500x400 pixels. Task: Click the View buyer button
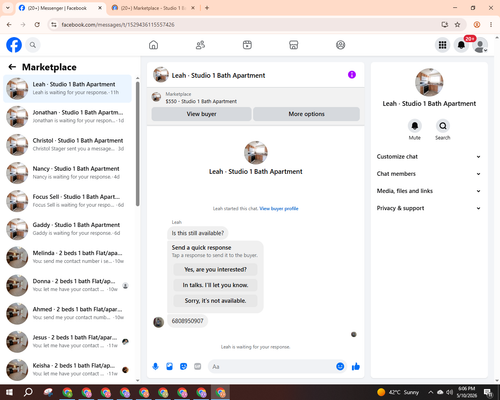[201, 114]
